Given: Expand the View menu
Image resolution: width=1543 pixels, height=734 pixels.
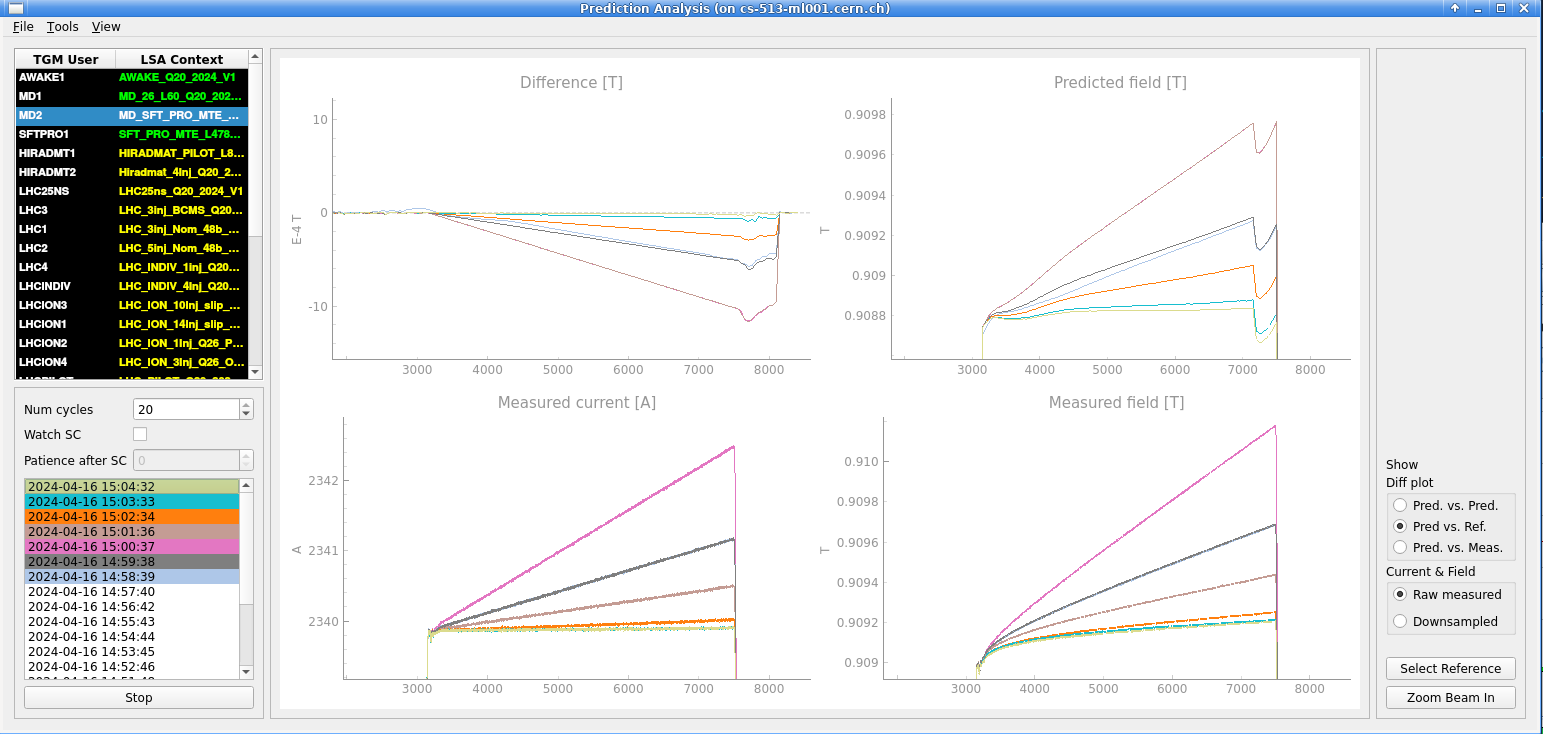Looking at the screenshot, I should click(106, 27).
